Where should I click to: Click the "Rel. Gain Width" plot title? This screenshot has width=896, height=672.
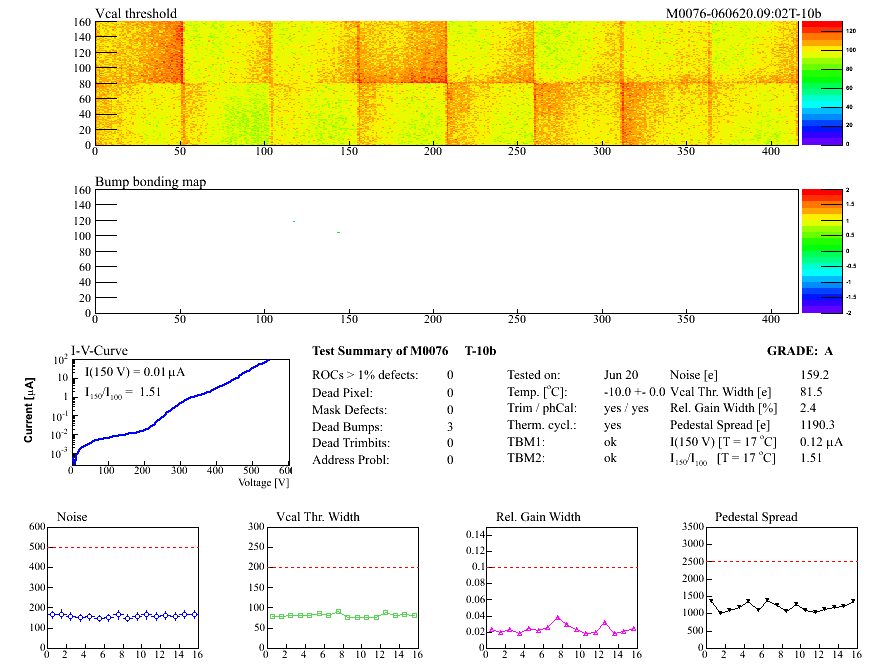click(x=538, y=517)
